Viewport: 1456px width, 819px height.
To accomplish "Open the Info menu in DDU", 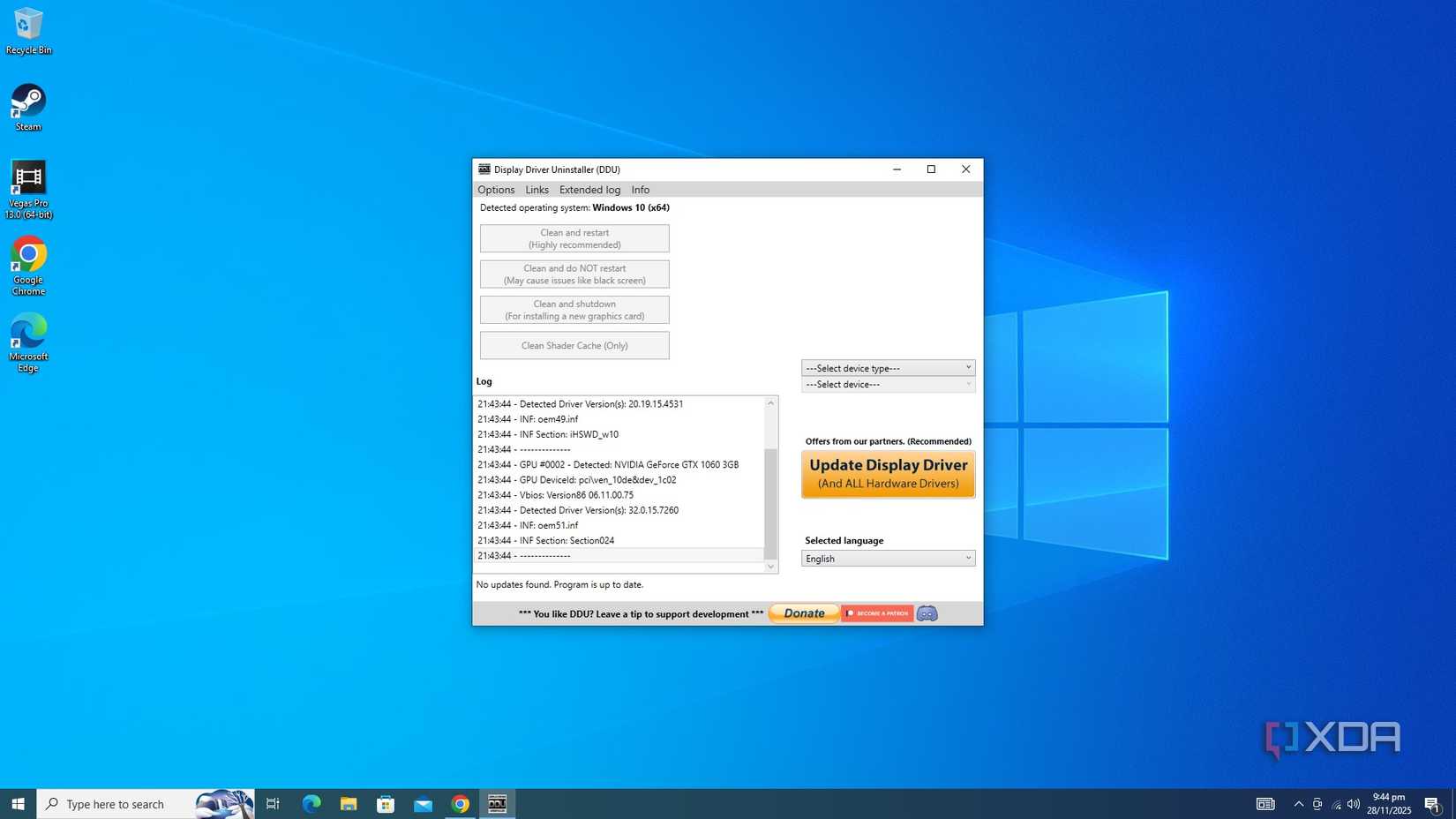I will click(640, 190).
